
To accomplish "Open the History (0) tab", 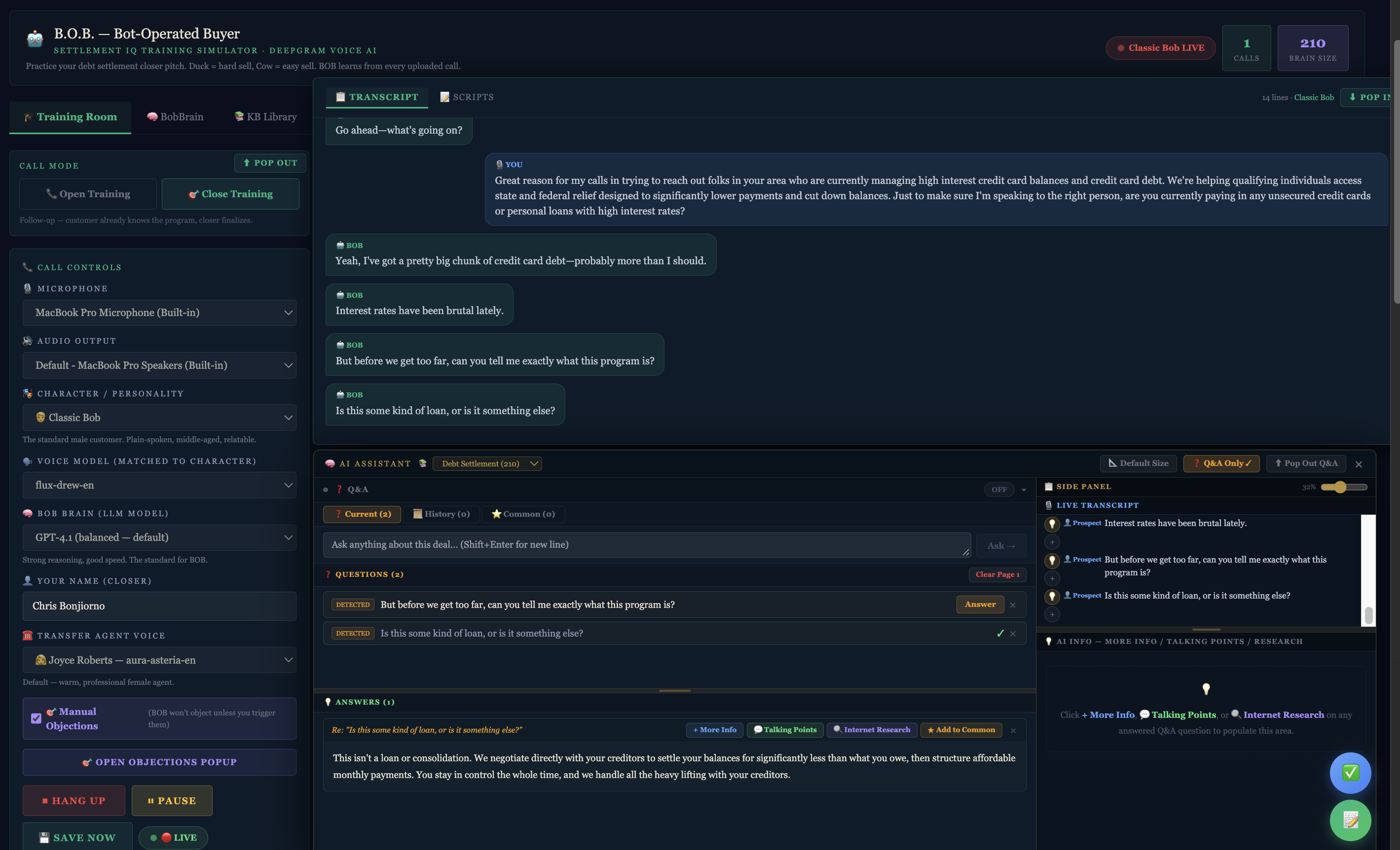I will point(442,514).
